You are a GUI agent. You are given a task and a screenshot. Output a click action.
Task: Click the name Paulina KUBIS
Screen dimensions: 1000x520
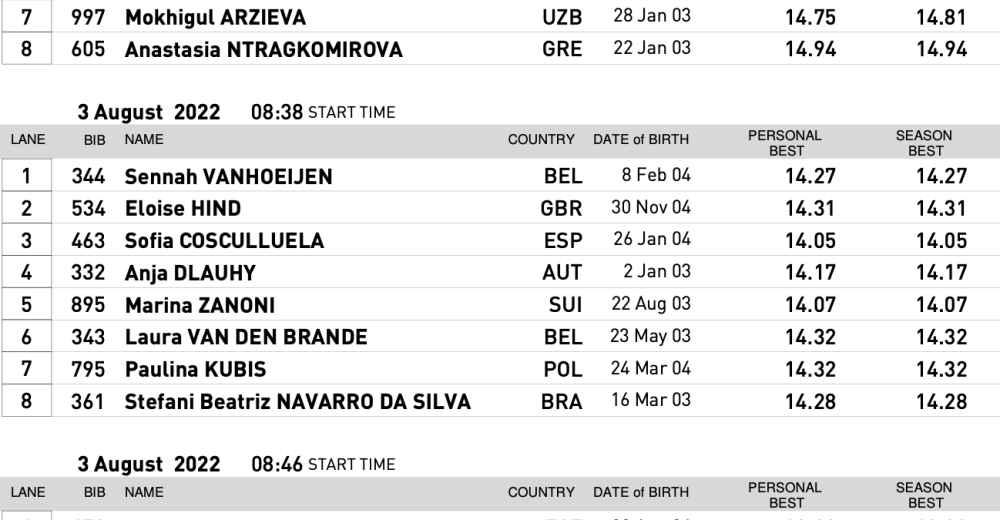tap(195, 369)
